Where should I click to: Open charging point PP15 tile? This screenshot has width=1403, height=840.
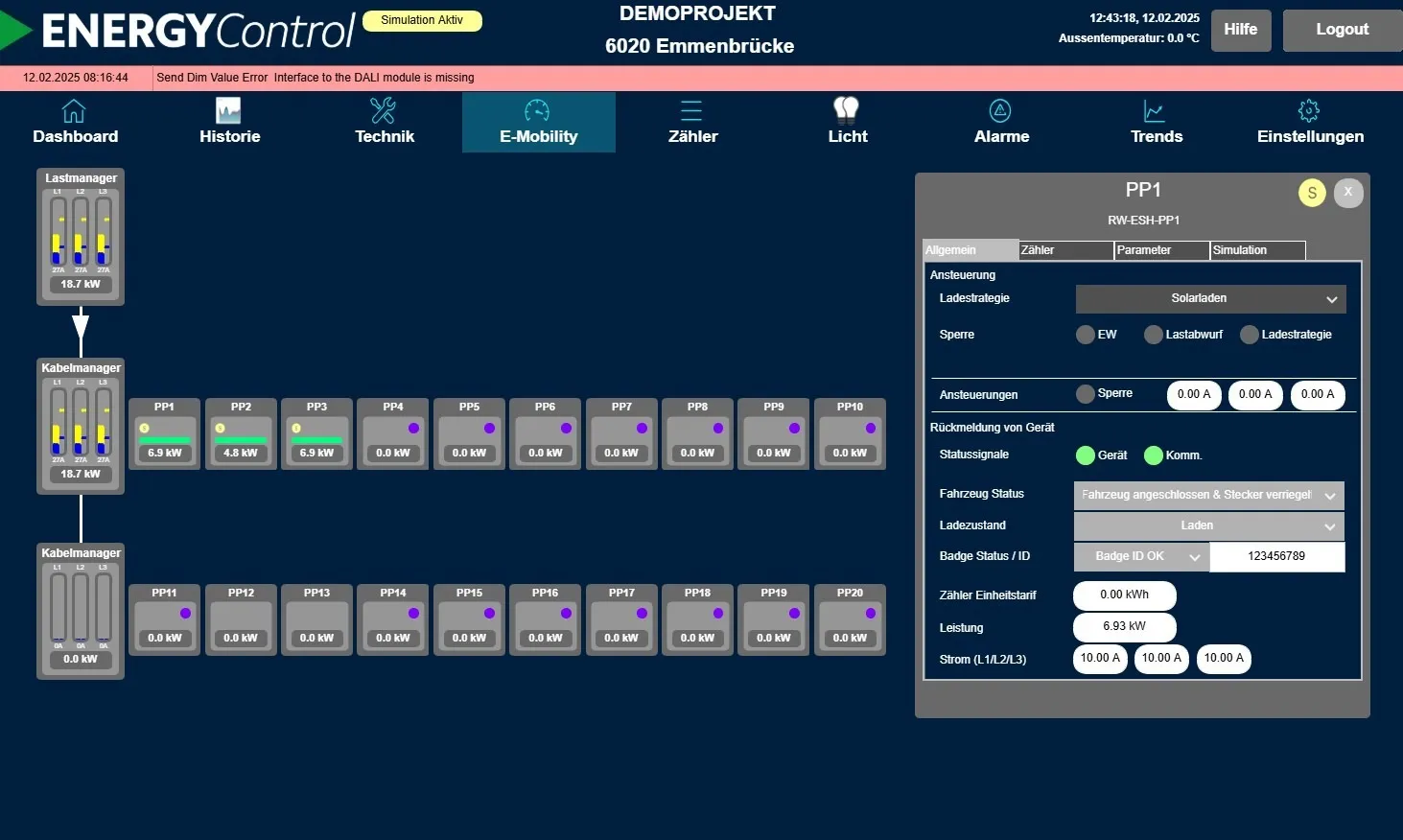point(469,619)
